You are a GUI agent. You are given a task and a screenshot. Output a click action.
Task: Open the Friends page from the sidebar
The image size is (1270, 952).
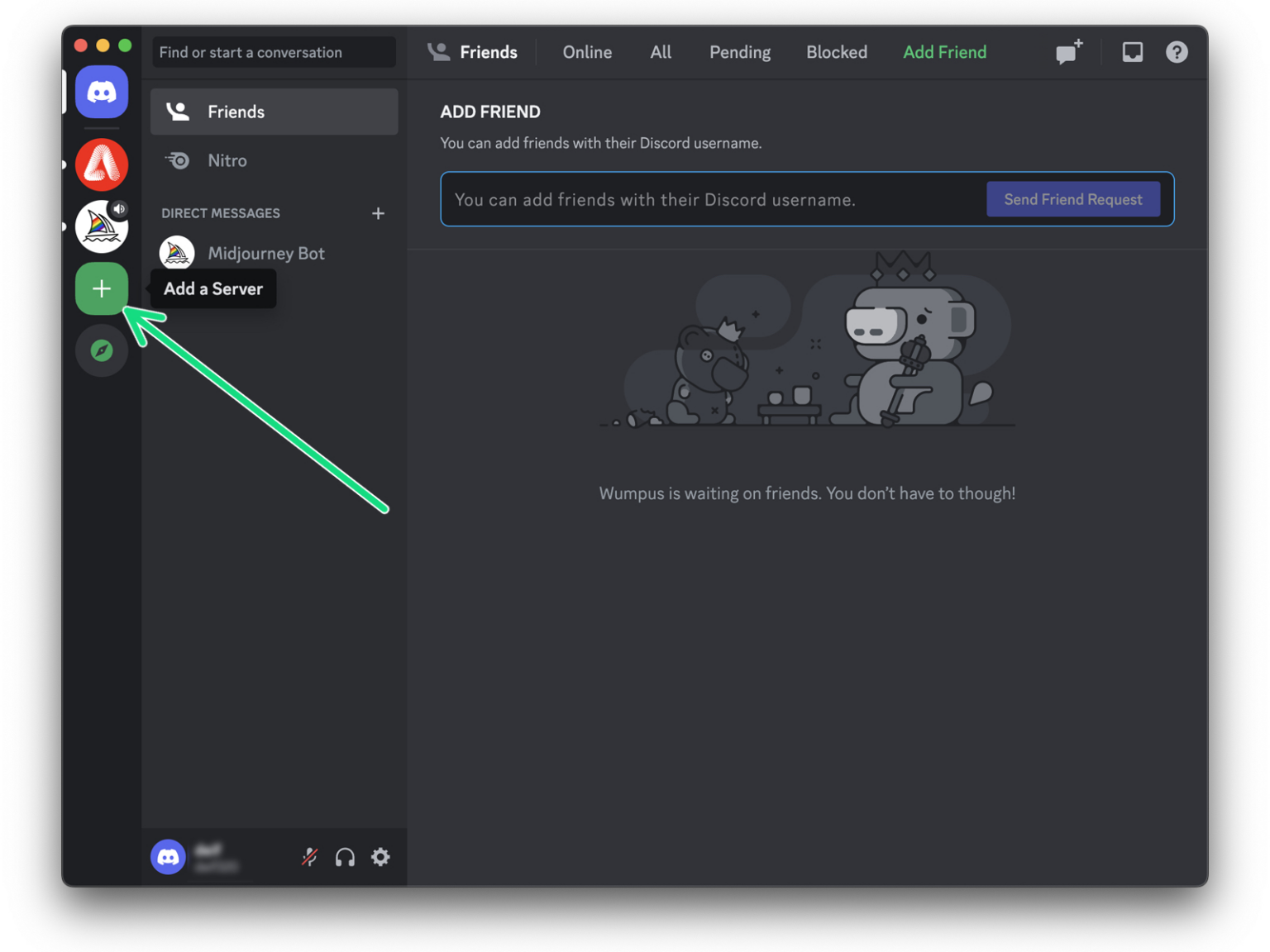coord(236,112)
